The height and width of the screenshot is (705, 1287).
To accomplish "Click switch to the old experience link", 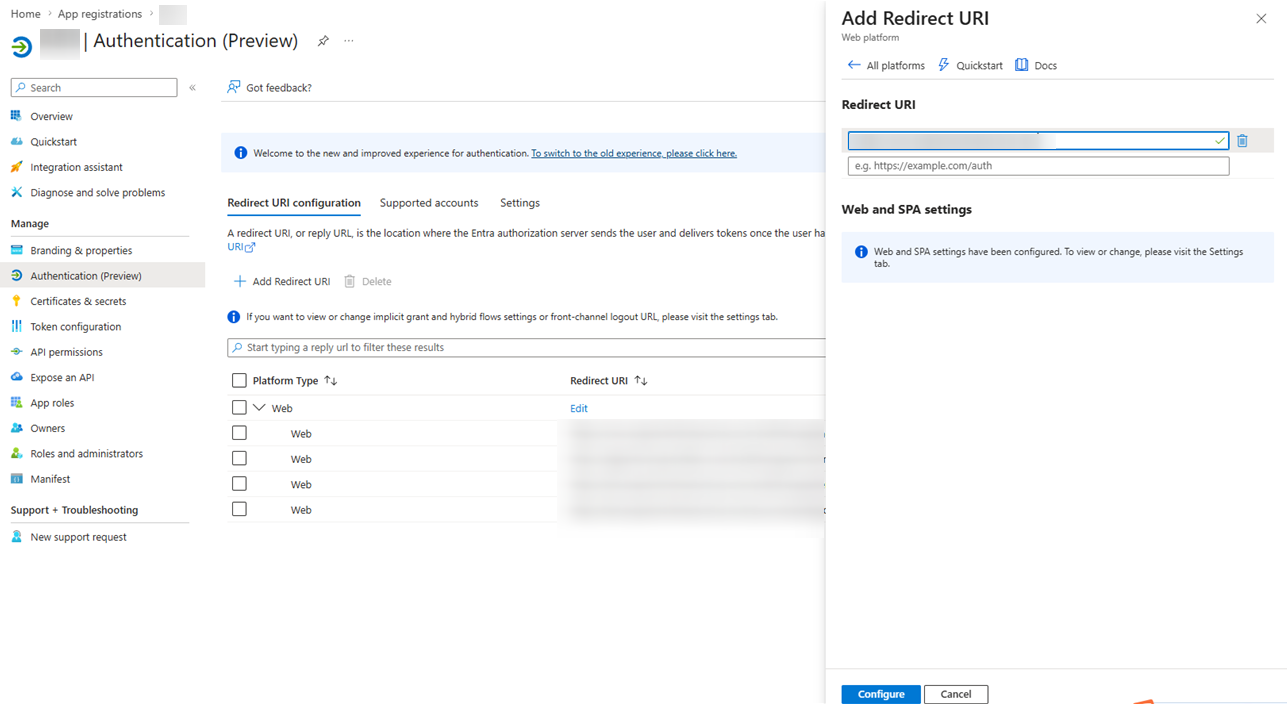I will click(x=634, y=154).
